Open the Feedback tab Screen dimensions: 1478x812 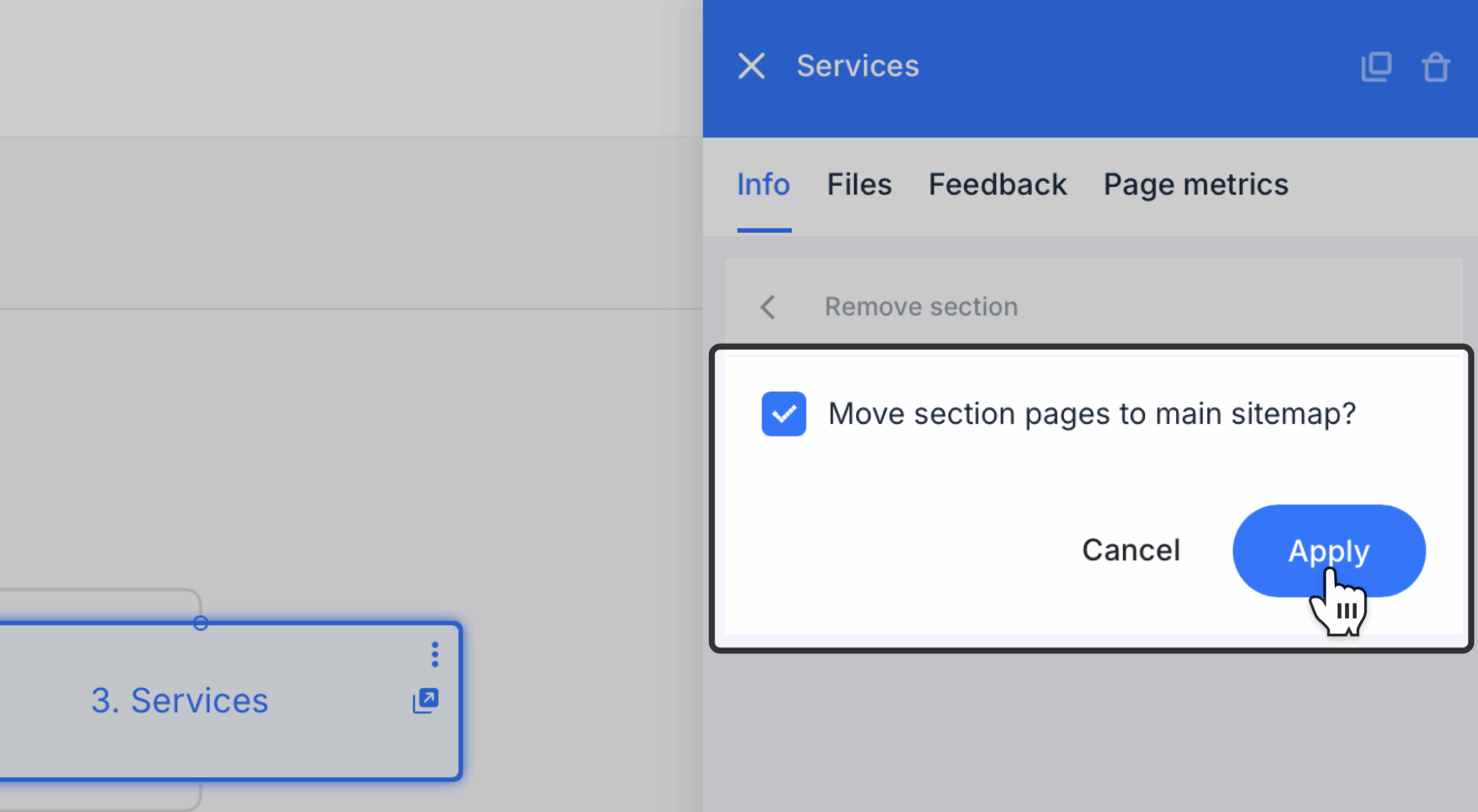997,185
